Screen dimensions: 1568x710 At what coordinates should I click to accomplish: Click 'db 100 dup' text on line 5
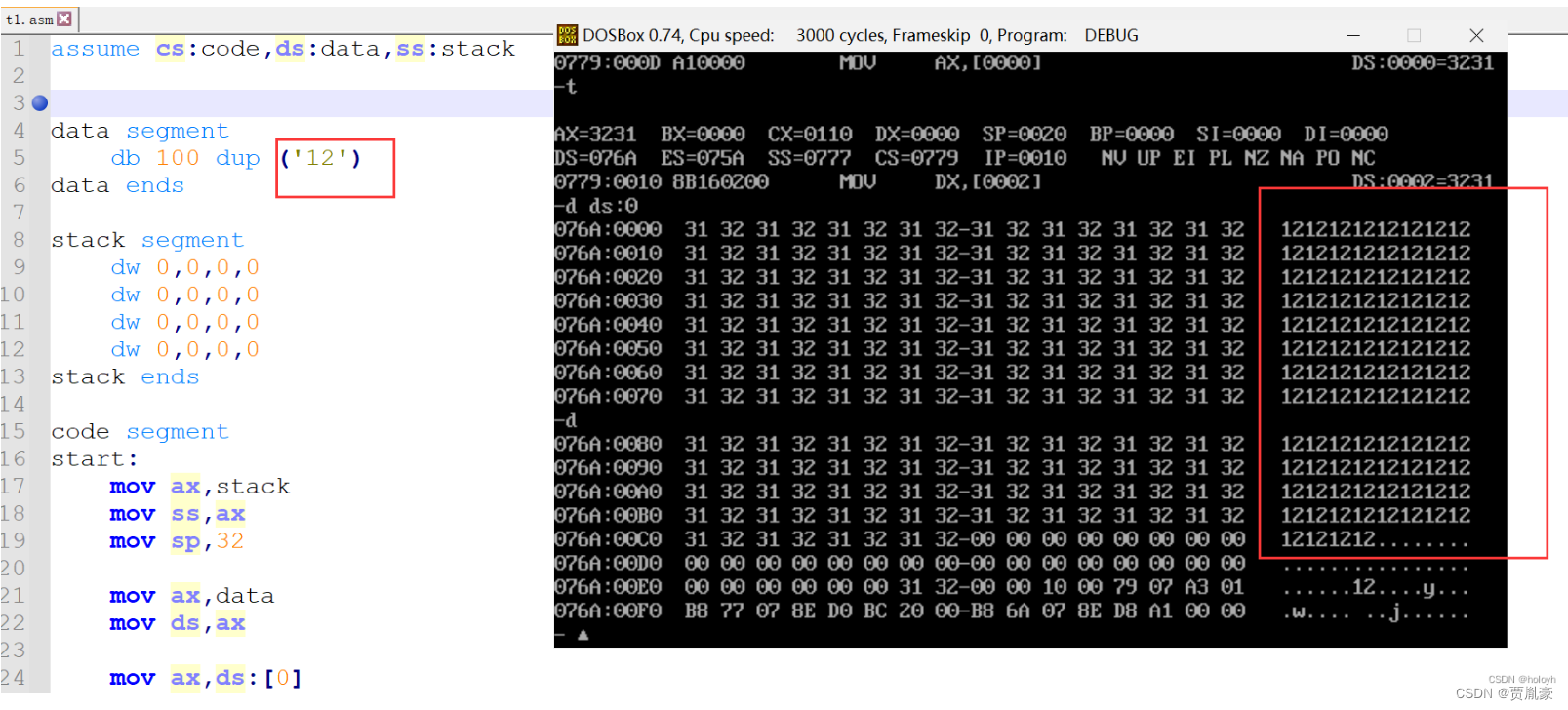coord(185,158)
